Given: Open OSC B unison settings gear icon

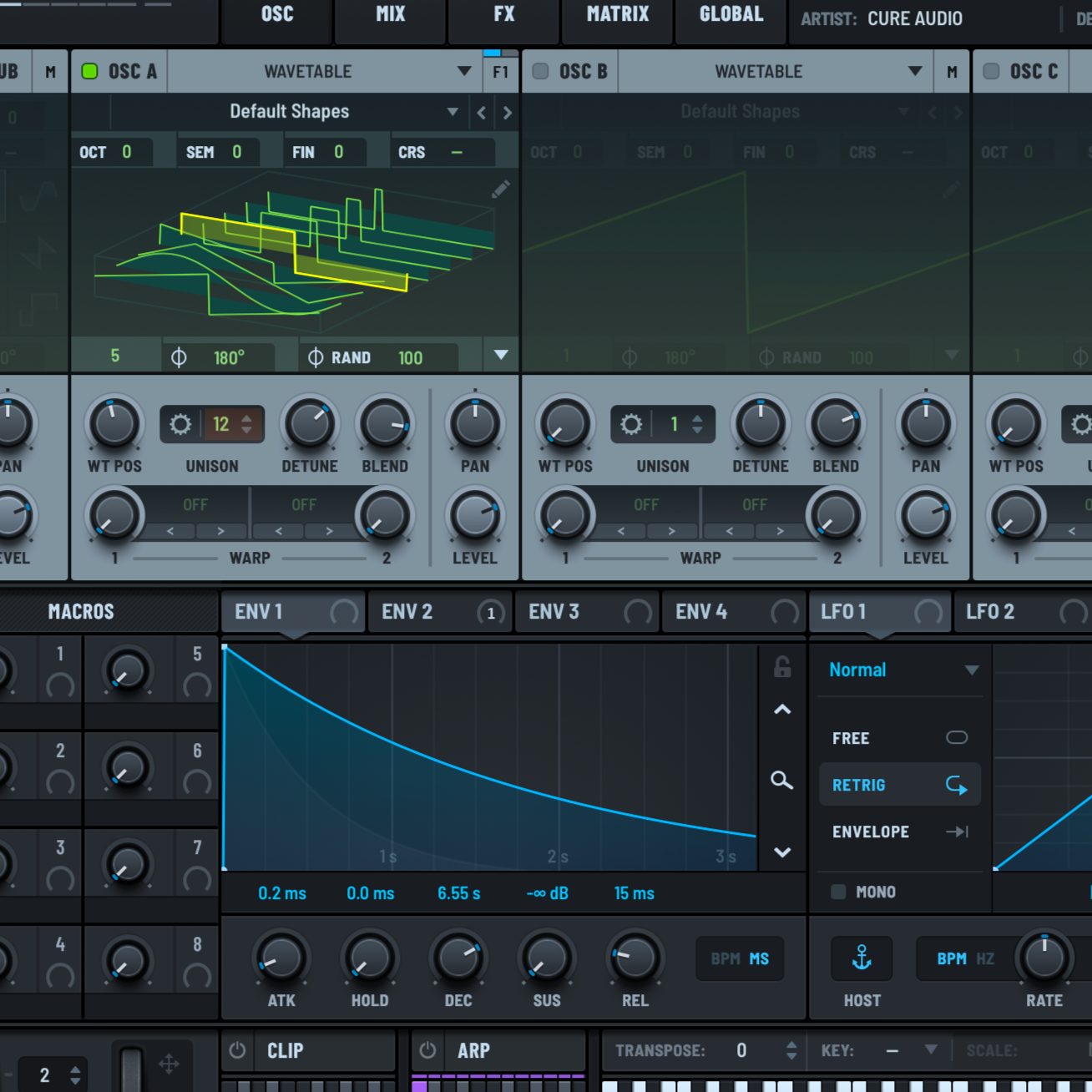Looking at the screenshot, I should coord(630,424).
